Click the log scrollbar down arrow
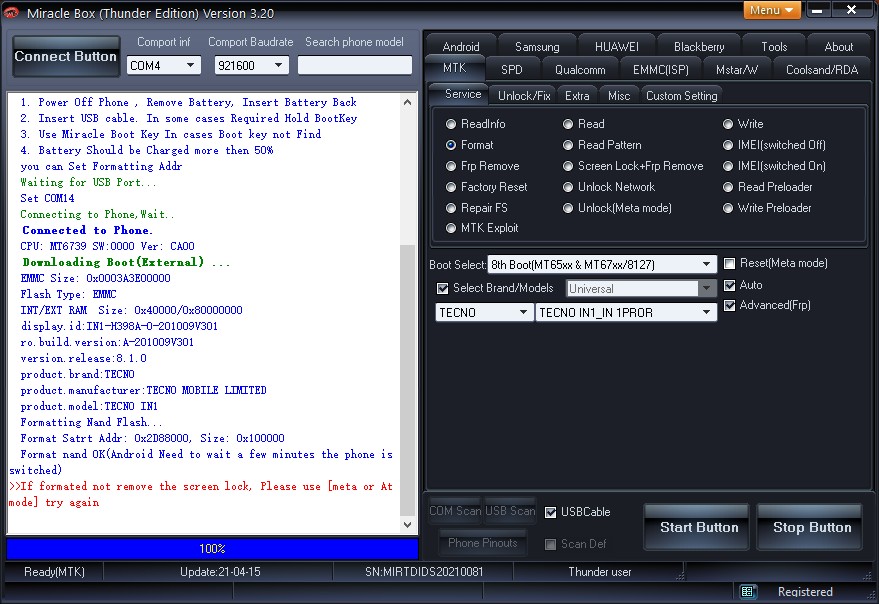Image resolution: width=879 pixels, height=604 pixels. pyautogui.click(x=408, y=524)
